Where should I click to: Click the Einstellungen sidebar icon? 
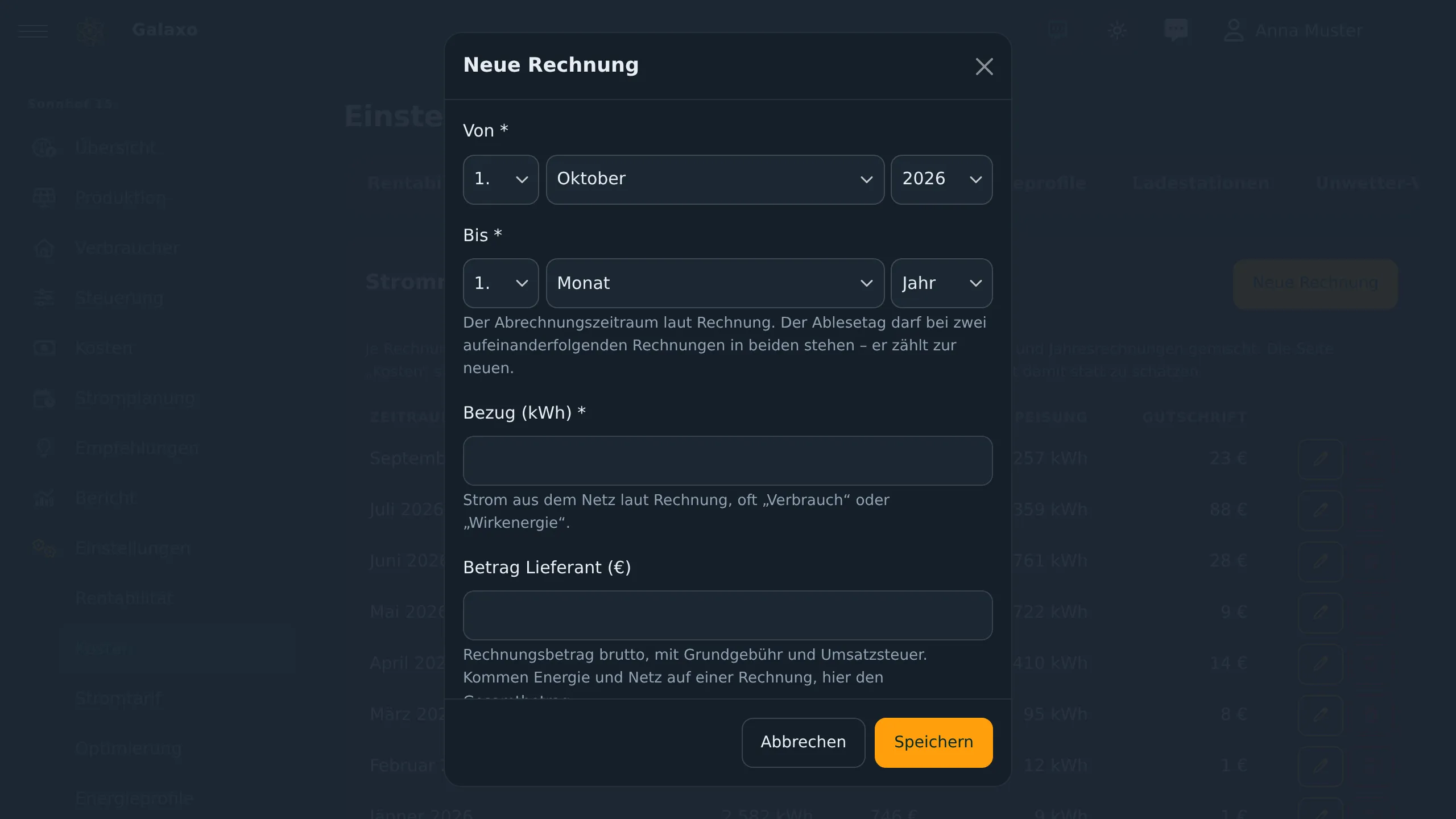pos(44,548)
